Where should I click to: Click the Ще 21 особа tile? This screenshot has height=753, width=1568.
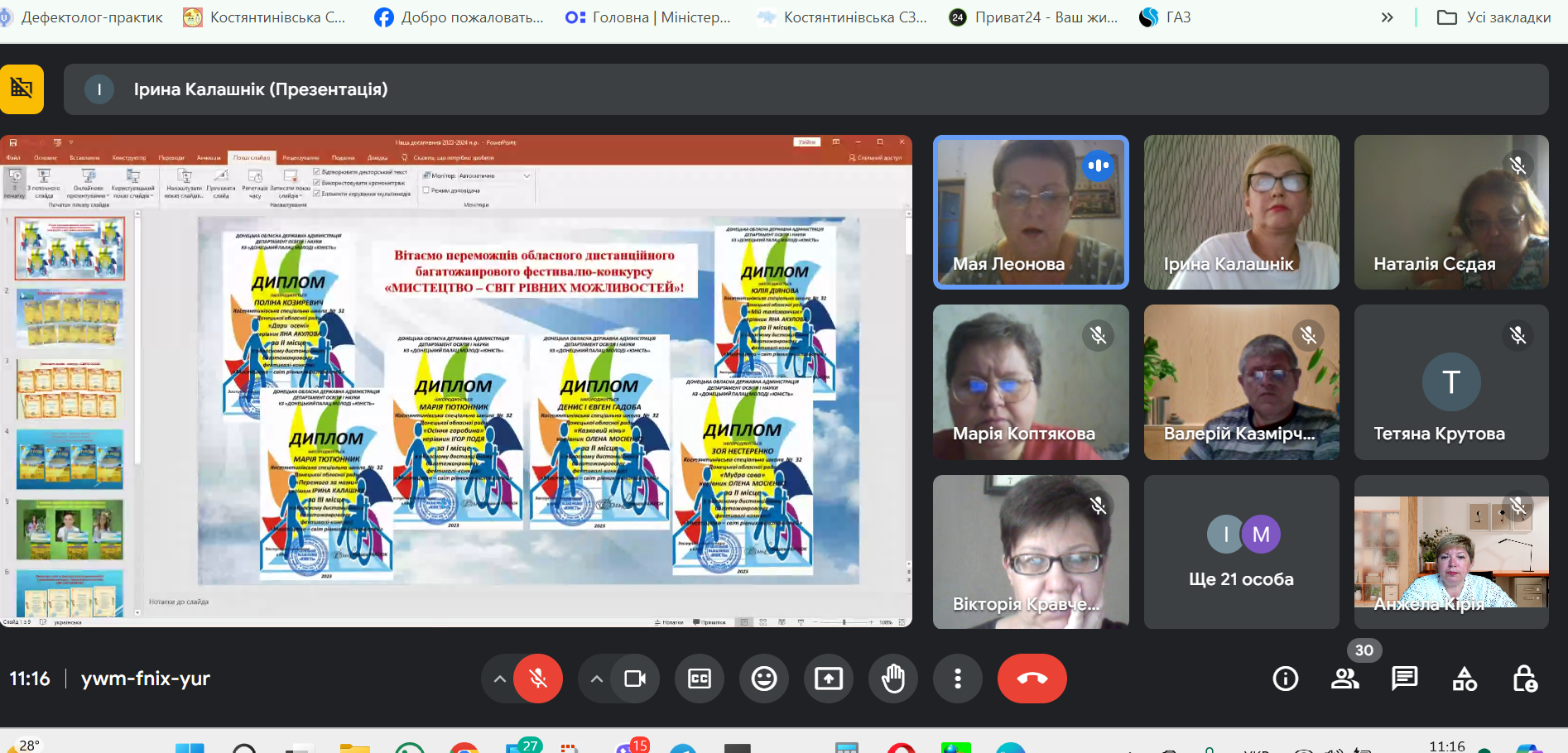point(1241,552)
